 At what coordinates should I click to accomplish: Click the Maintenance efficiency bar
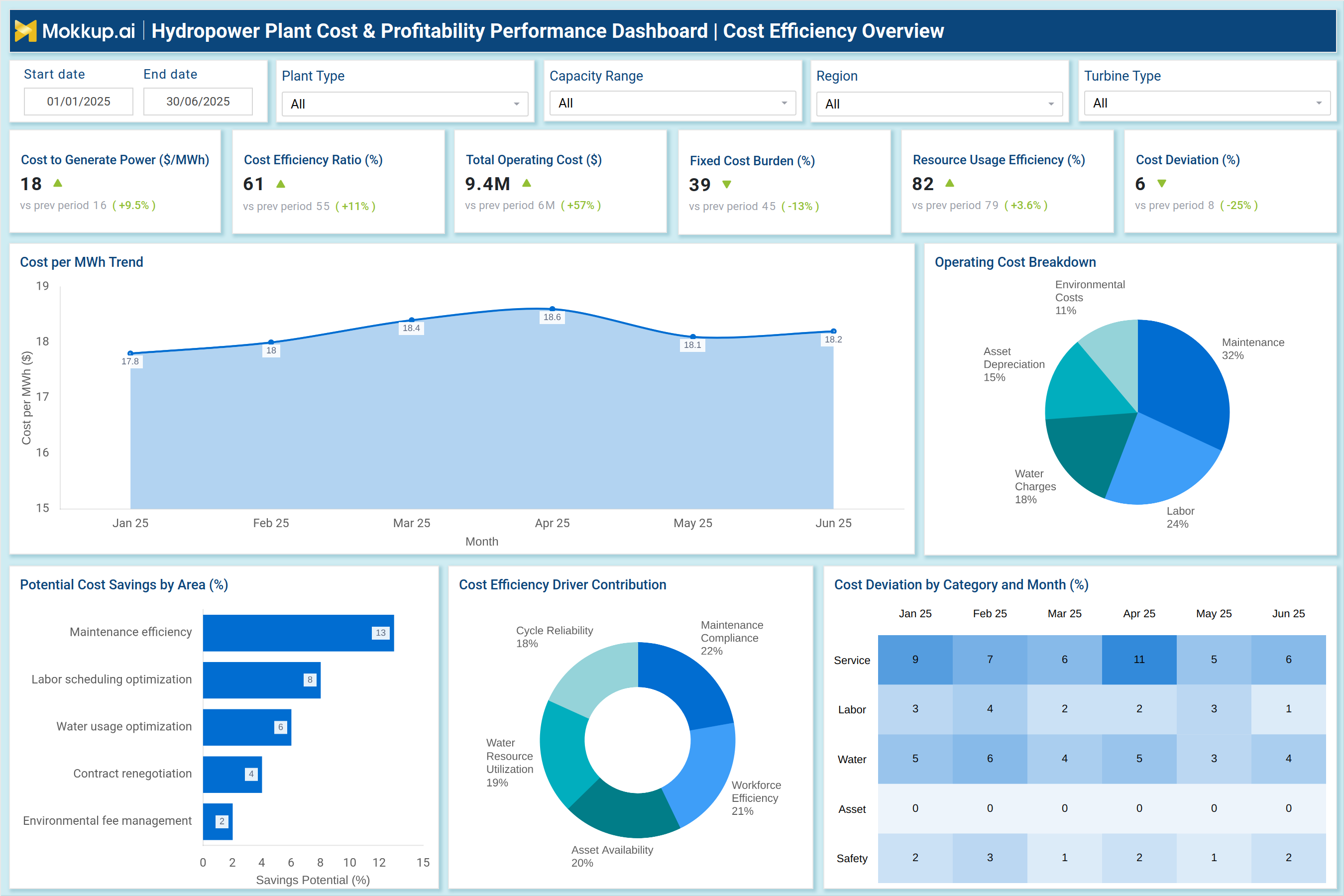tap(298, 633)
